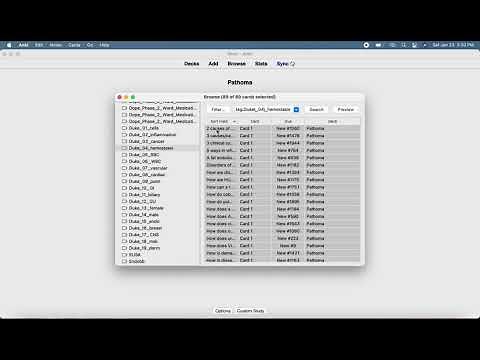Click the deck icon beside Duke_18_msk

click(x=124, y=241)
